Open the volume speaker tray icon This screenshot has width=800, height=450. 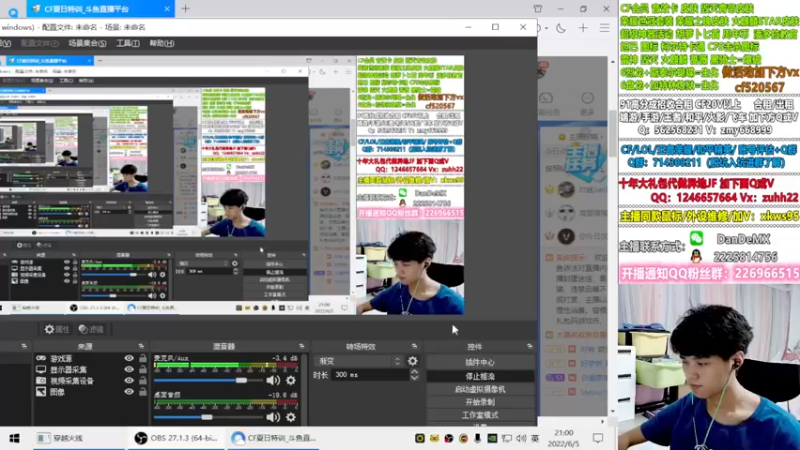[x=521, y=438]
